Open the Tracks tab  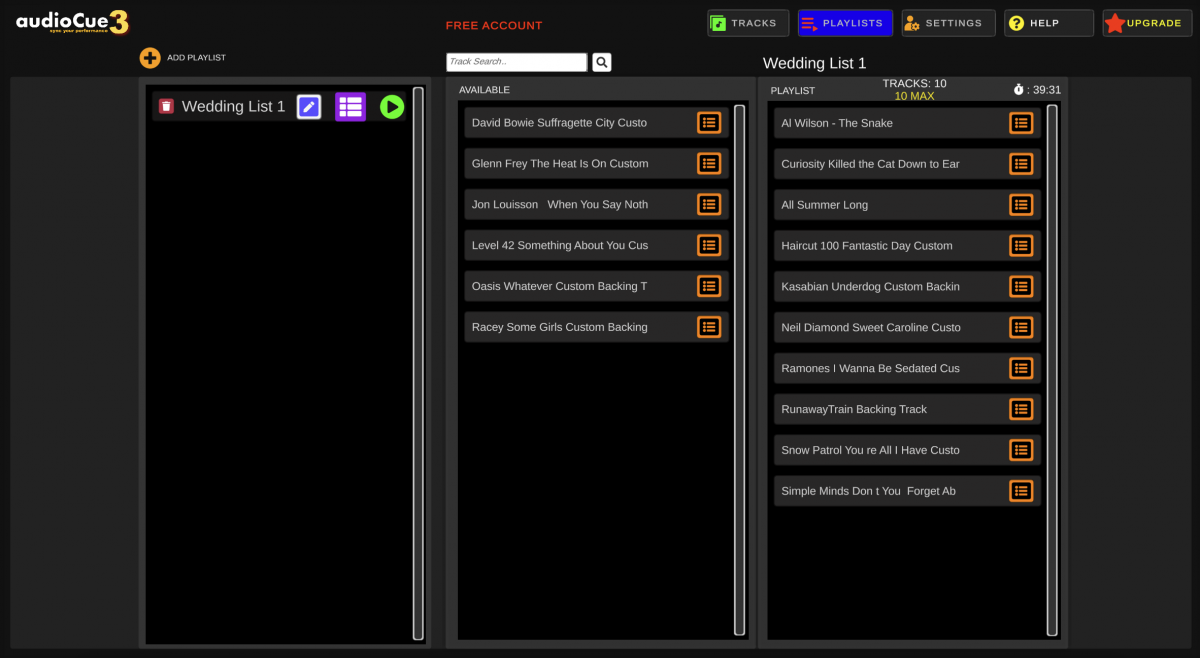point(748,23)
